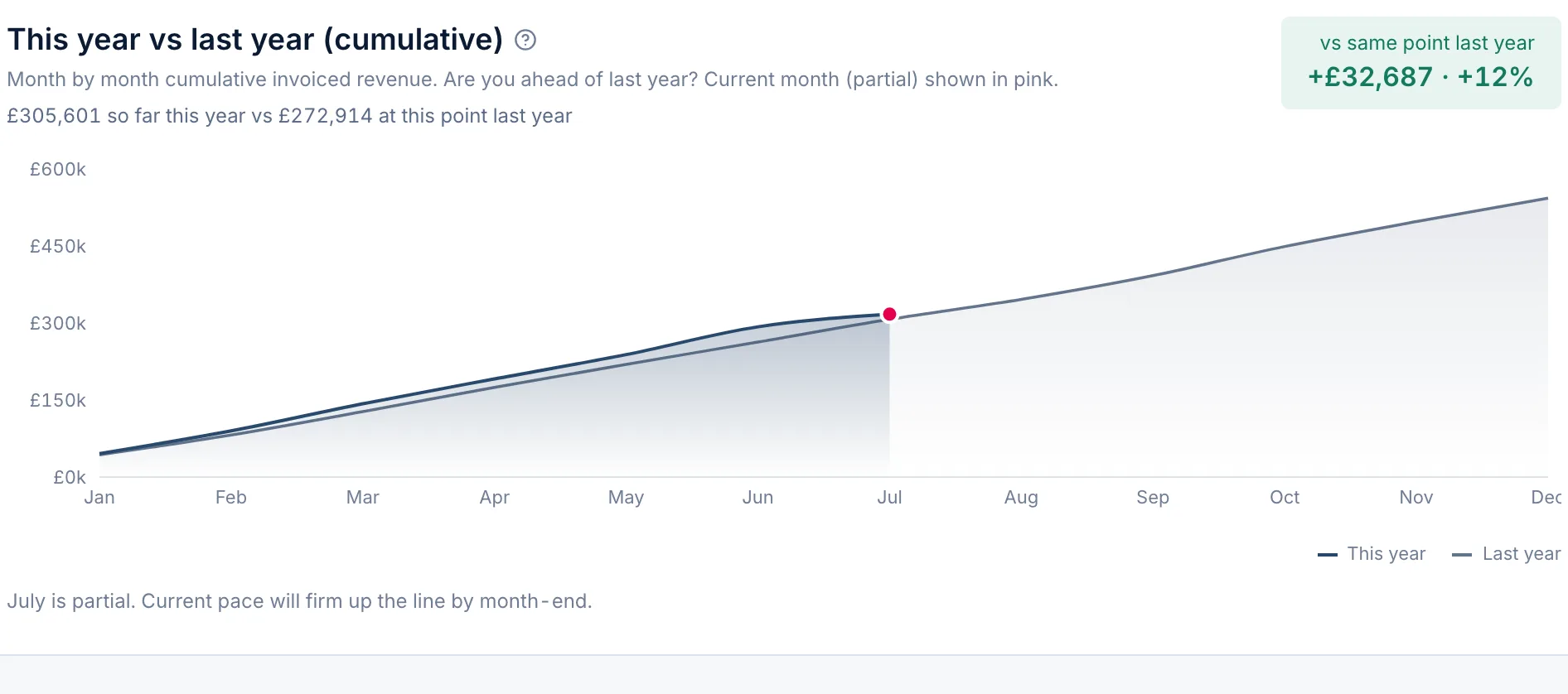Click the Last year legend line swatch

tap(1462, 554)
